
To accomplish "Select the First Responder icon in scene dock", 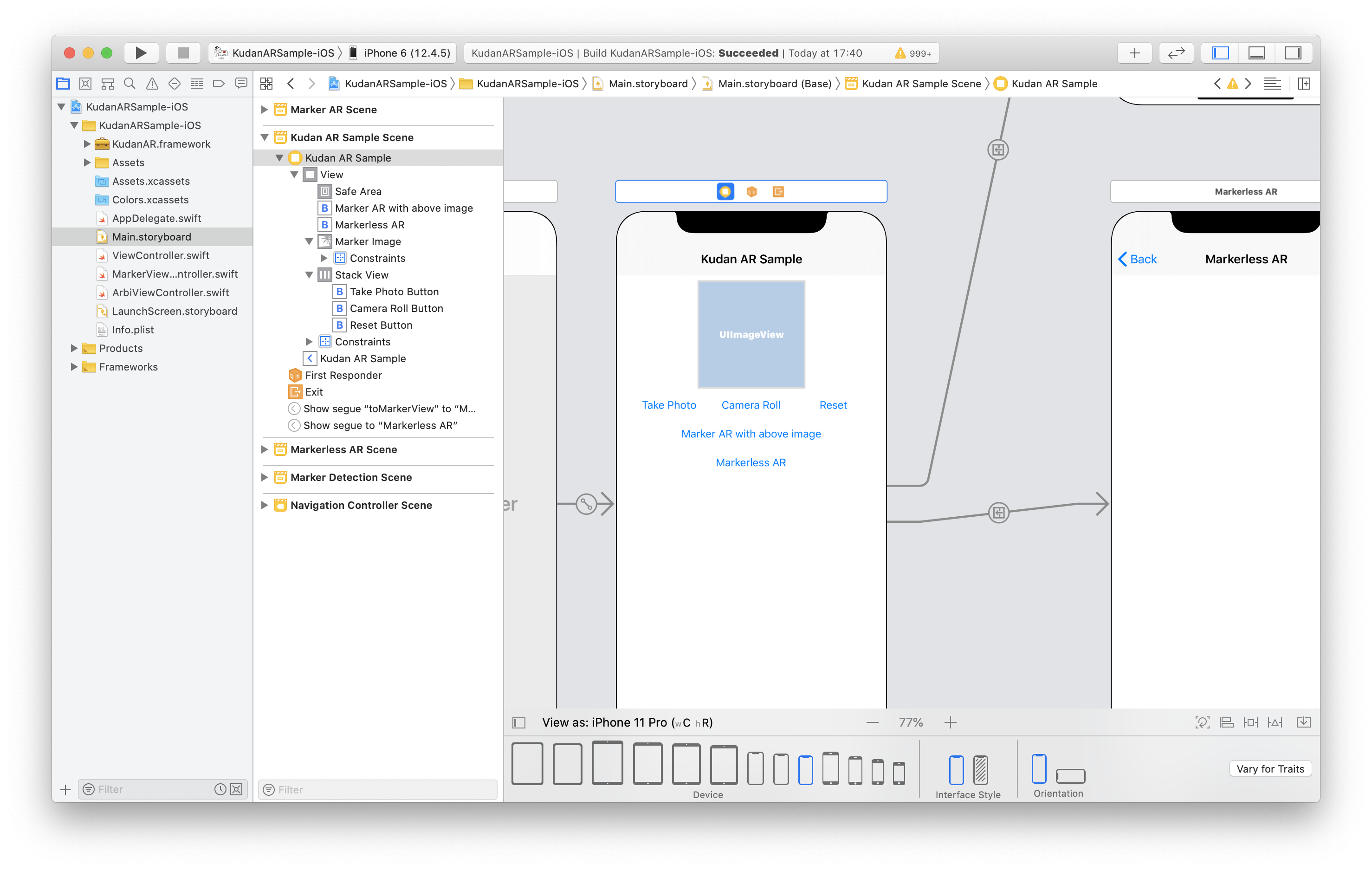I will [751, 192].
